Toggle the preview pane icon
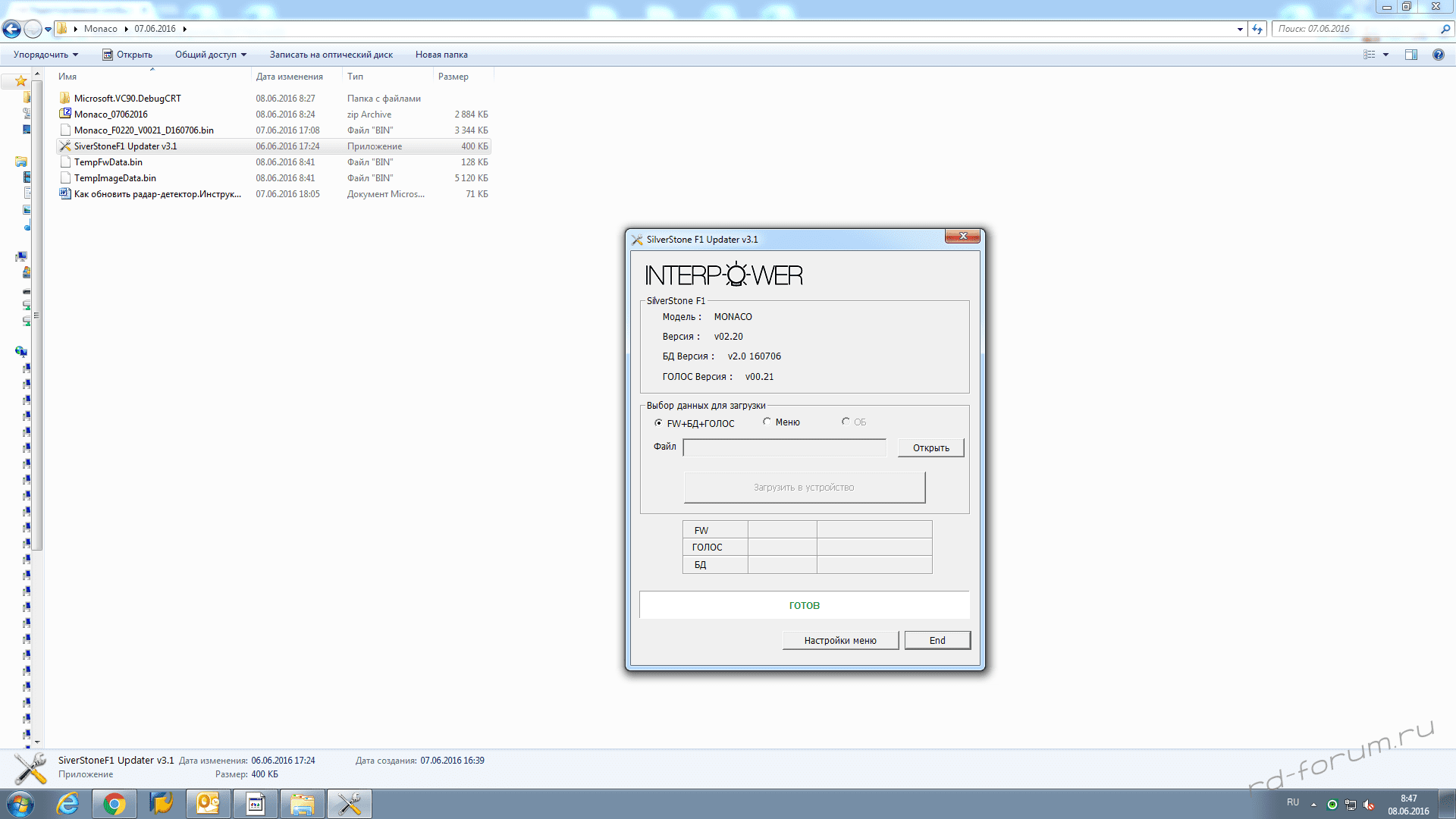 click(x=1410, y=55)
